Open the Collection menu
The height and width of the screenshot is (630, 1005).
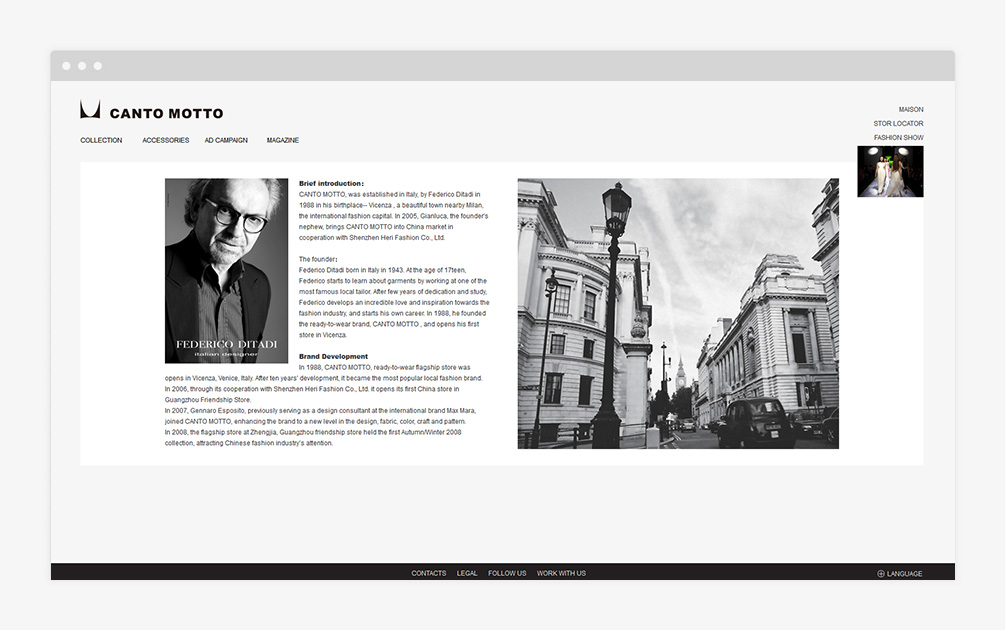coord(101,141)
